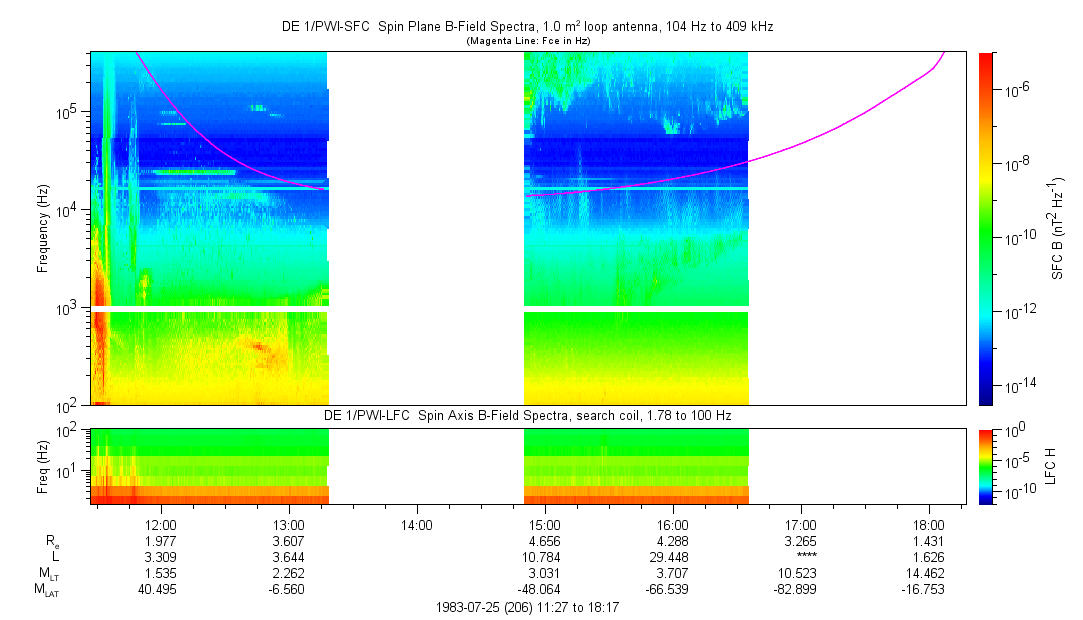The height and width of the screenshot is (620, 1083).
Task: Click the 16:00 time axis label
Action: click(673, 525)
